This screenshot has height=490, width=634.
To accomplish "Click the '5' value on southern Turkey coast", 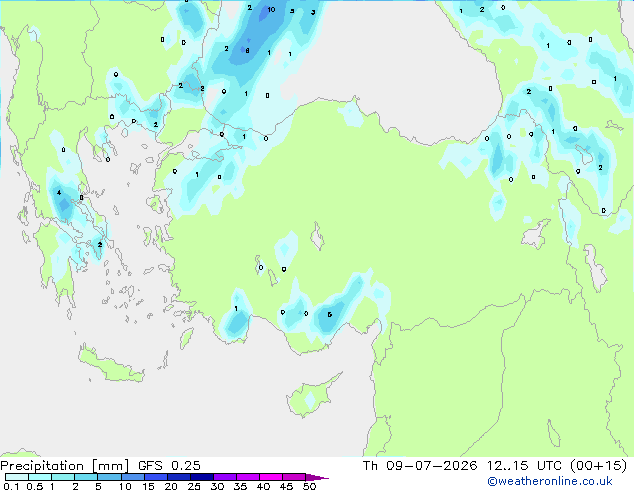I will pyautogui.click(x=330, y=315).
